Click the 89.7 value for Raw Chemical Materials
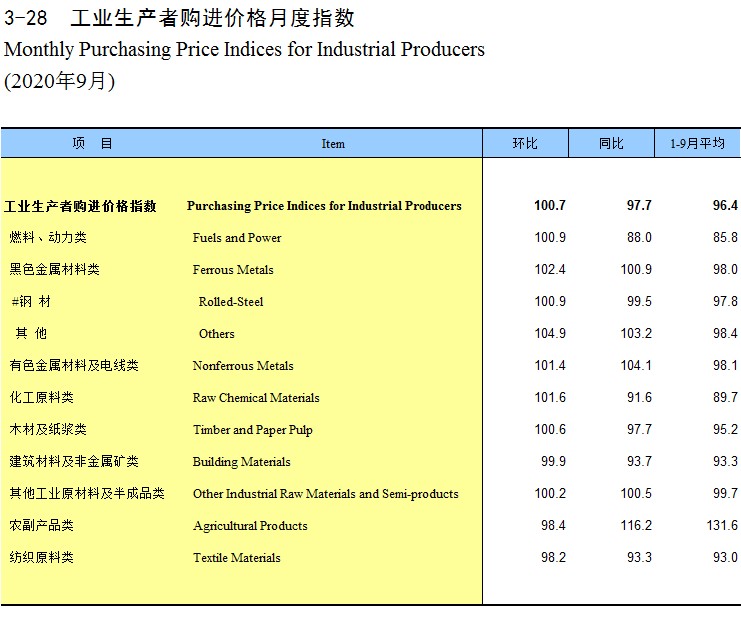741x638 pixels. click(x=725, y=397)
